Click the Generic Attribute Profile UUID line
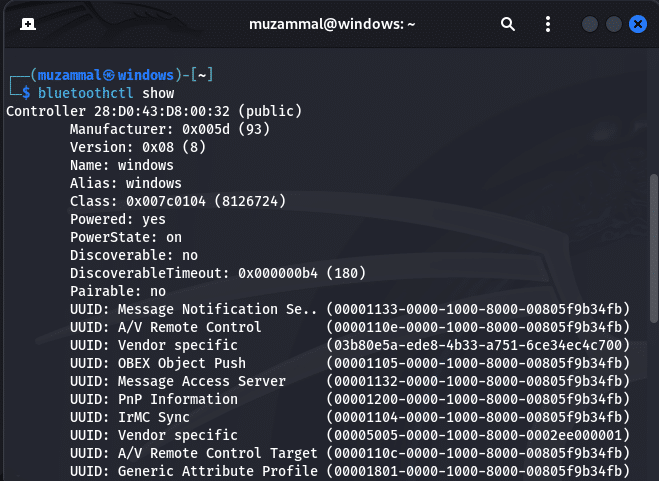The image size is (659, 481). (x=348, y=471)
